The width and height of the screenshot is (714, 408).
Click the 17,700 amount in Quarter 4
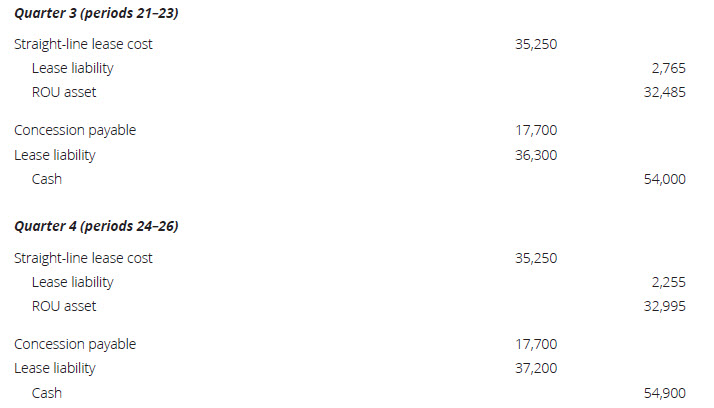pyautogui.click(x=536, y=344)
